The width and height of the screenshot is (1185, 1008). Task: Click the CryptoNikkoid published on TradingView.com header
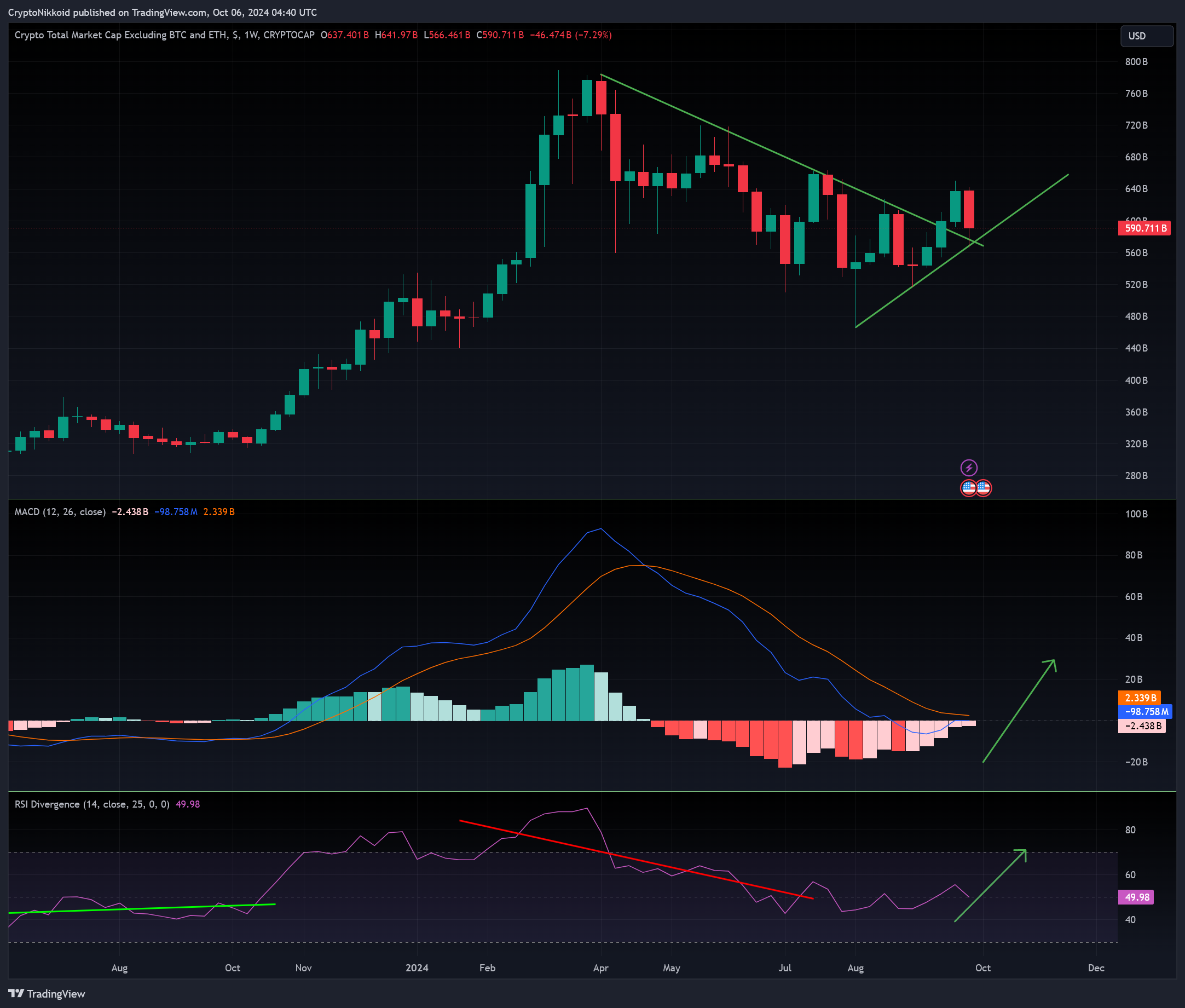(x=162, y=12)
